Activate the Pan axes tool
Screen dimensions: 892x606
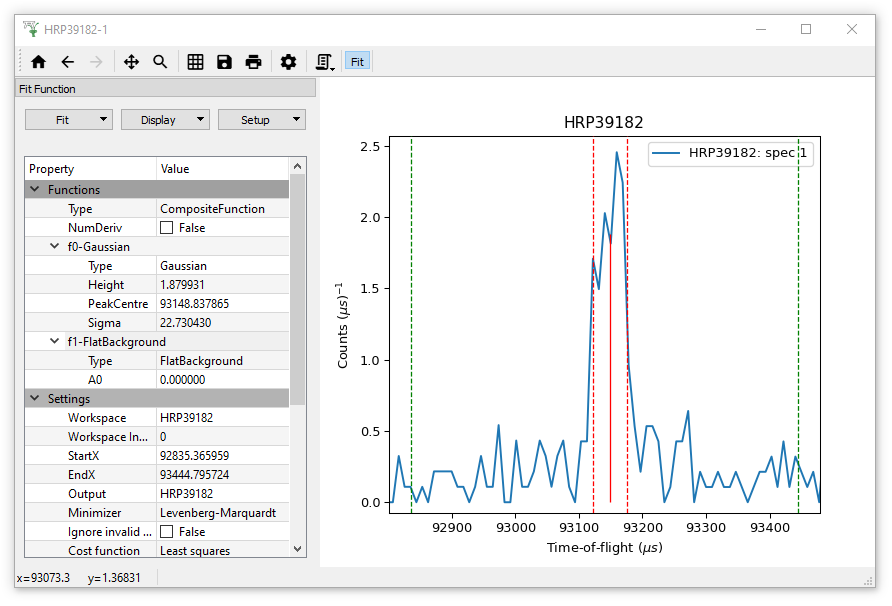[131, 62]
